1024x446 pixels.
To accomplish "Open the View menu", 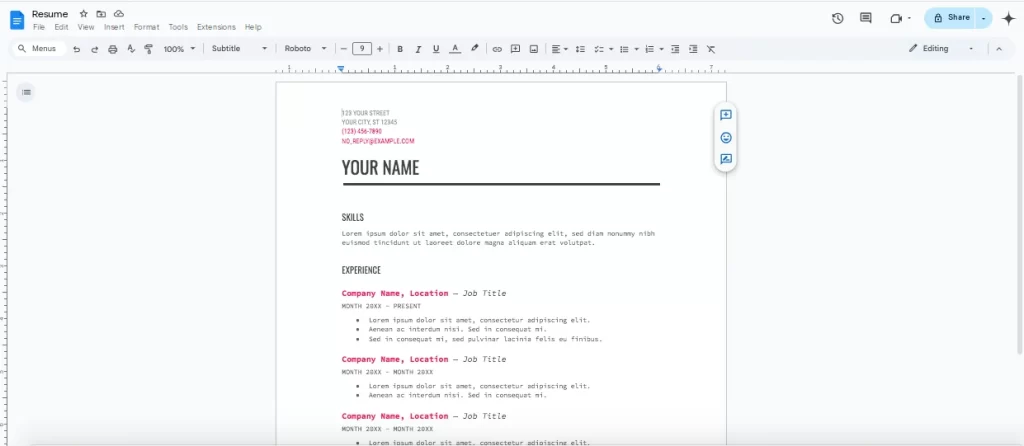I will pyautogui.click(x=86, y=27).
